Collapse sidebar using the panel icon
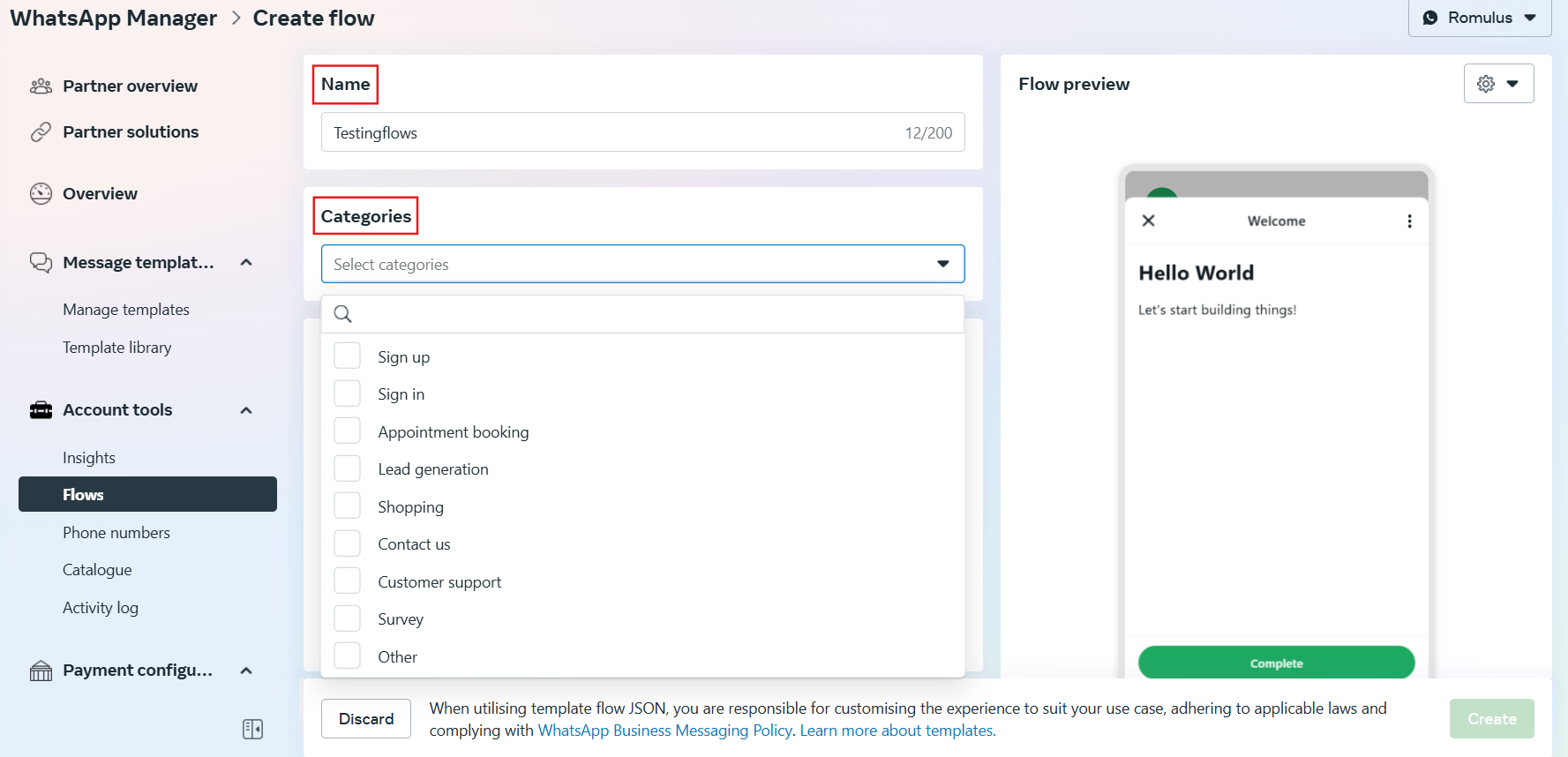Viewport: 1568px width, 757px height. [x=252, y=729]
